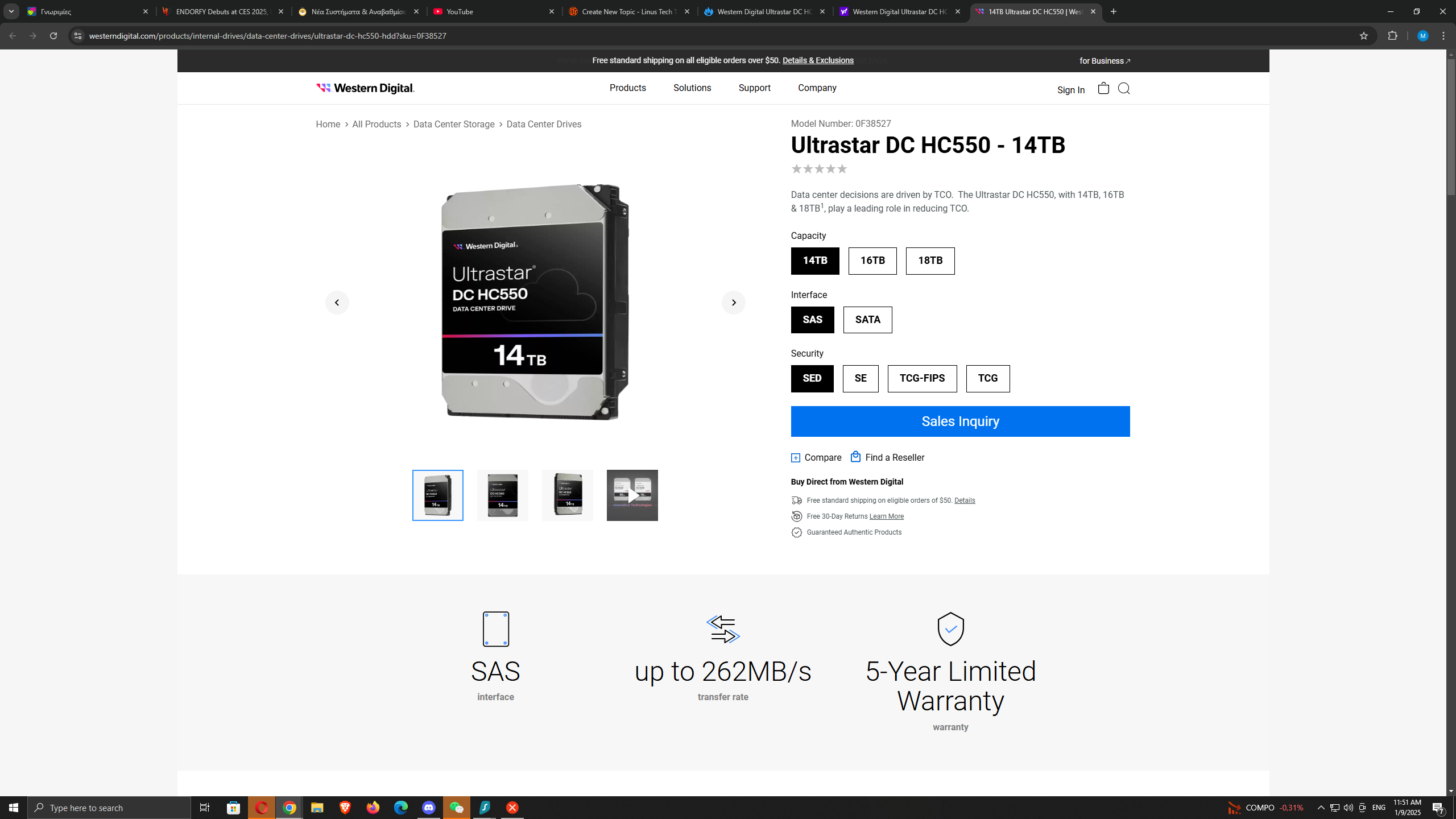Play the product video thumbnail
The image size is (1456, 819).
[632, 495]
